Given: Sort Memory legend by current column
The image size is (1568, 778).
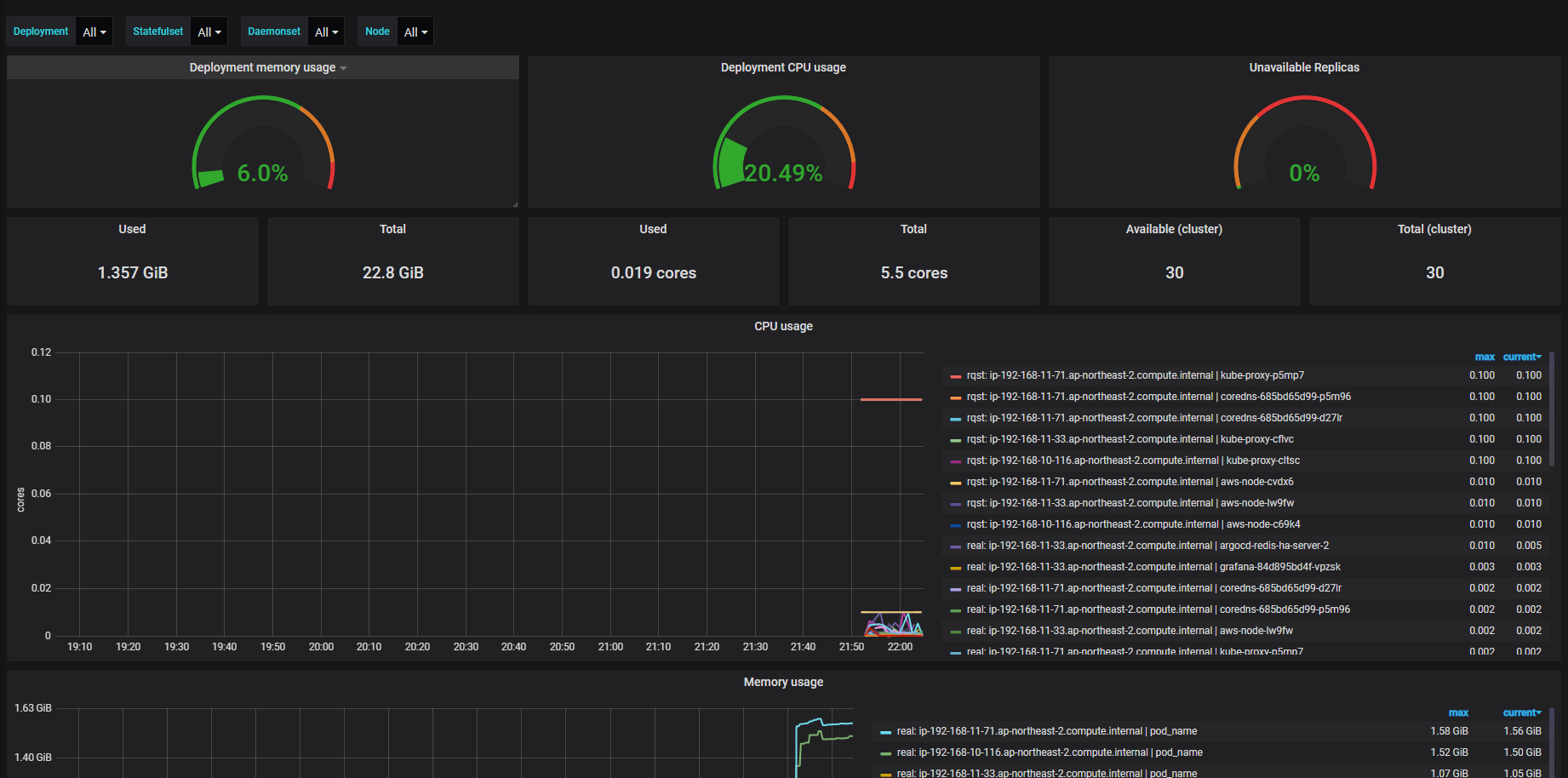Looking at the screenshot, I should tap(1522, 712).
